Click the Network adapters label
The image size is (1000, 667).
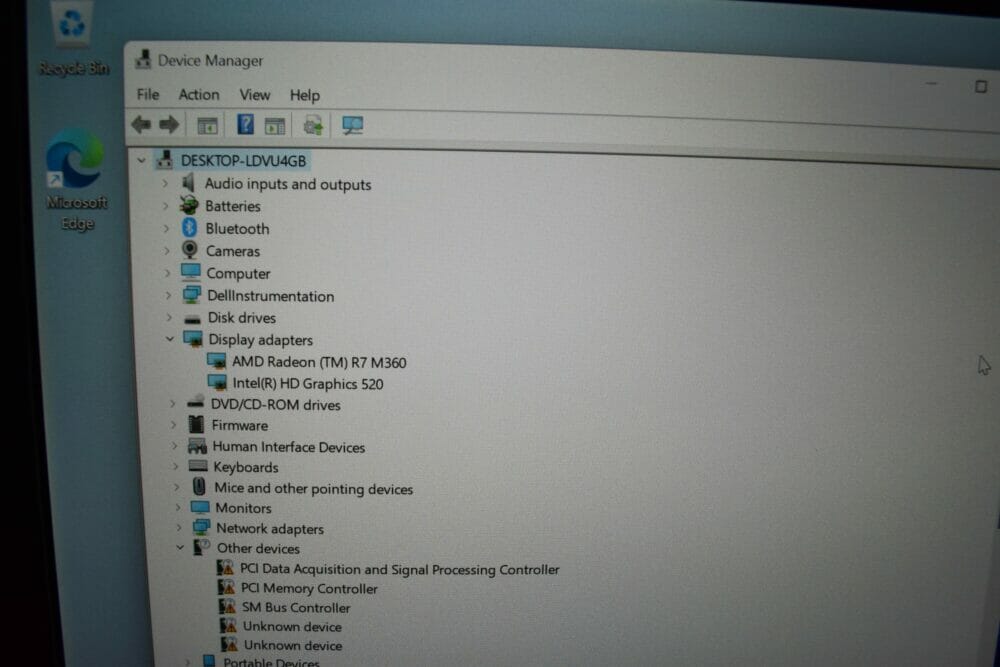pos(270,529)
